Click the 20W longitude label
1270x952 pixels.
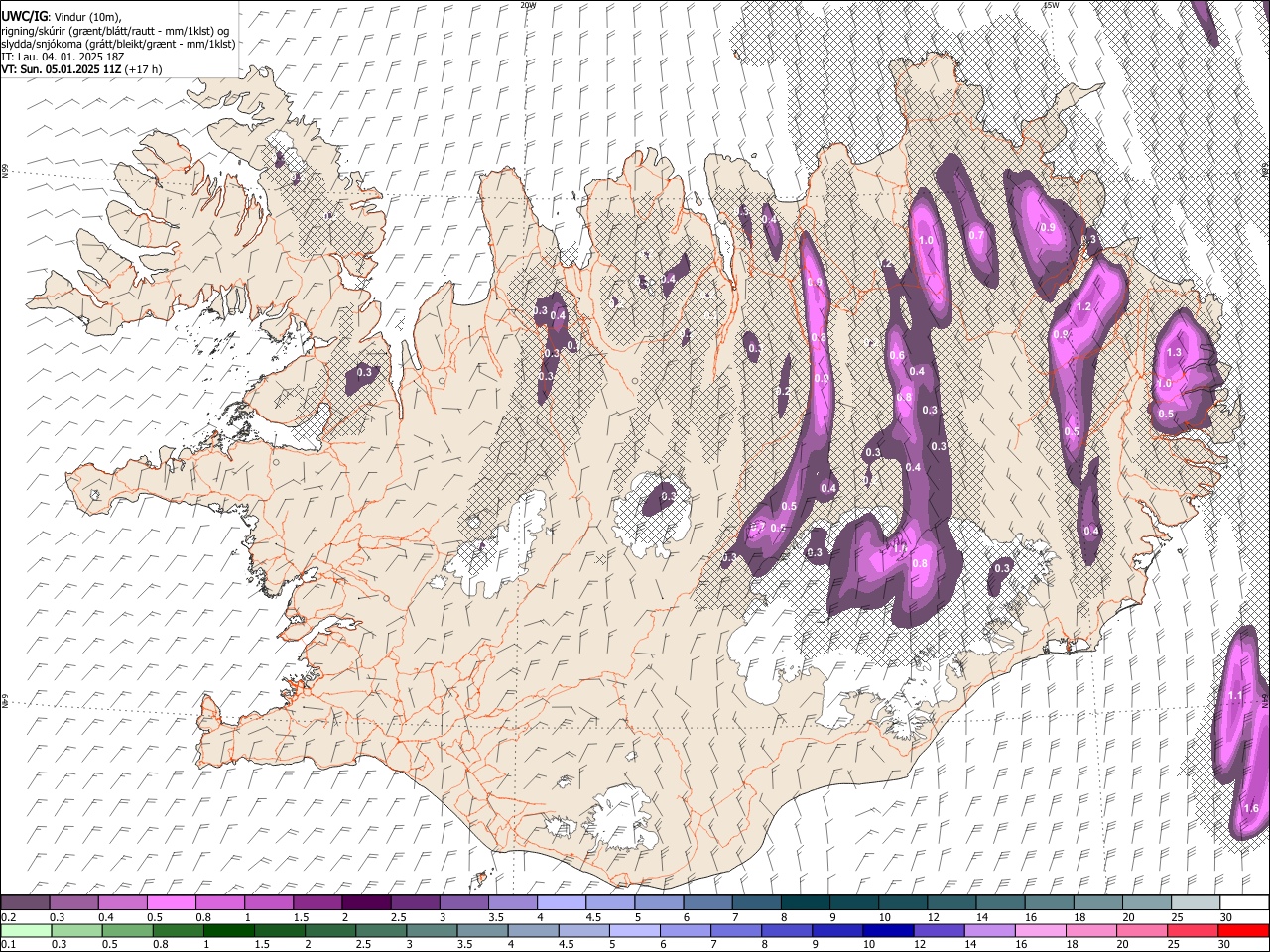pyautogui.click(x=528, y=5)
